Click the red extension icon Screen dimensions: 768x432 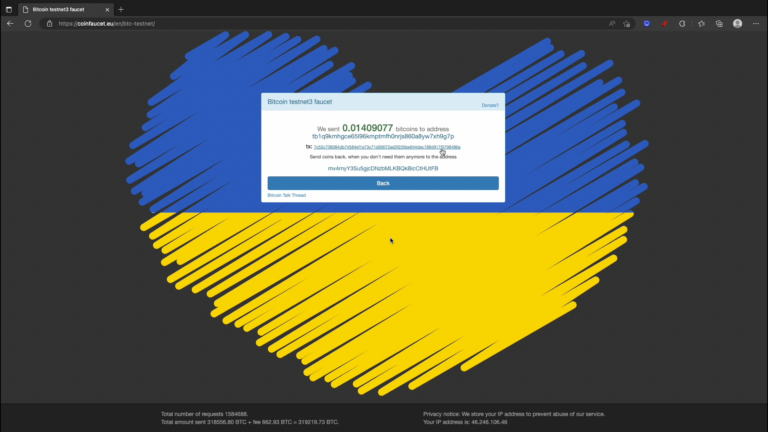click(x=664, y=23)
